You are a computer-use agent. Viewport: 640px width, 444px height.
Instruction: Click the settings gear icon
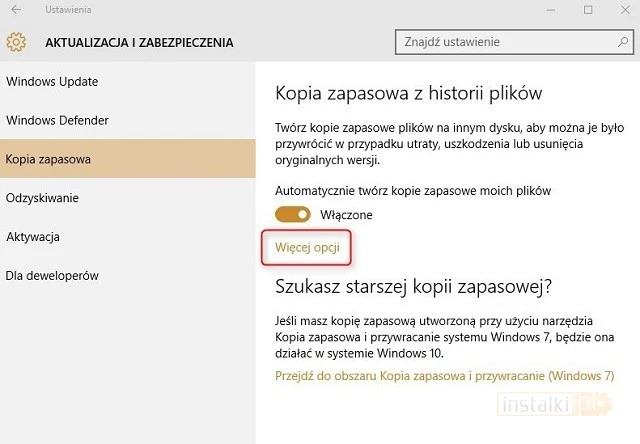tap(16, 43)
